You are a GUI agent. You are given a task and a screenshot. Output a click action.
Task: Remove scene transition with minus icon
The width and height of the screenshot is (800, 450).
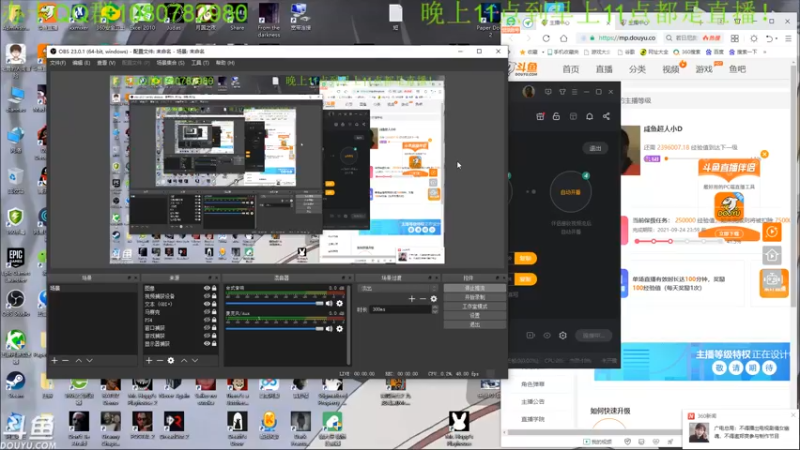point(422,299)
